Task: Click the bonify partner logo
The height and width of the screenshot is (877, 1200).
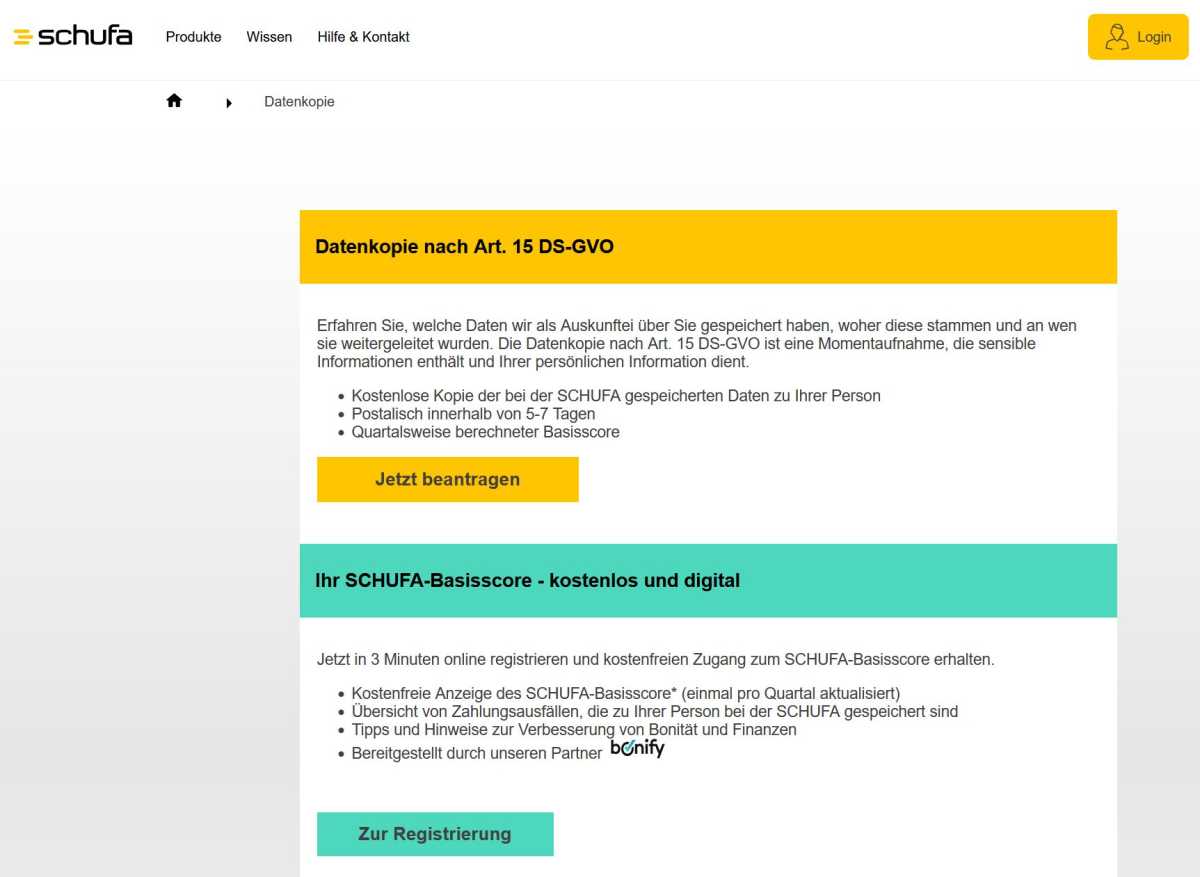Action: click(x=637, y=747)
